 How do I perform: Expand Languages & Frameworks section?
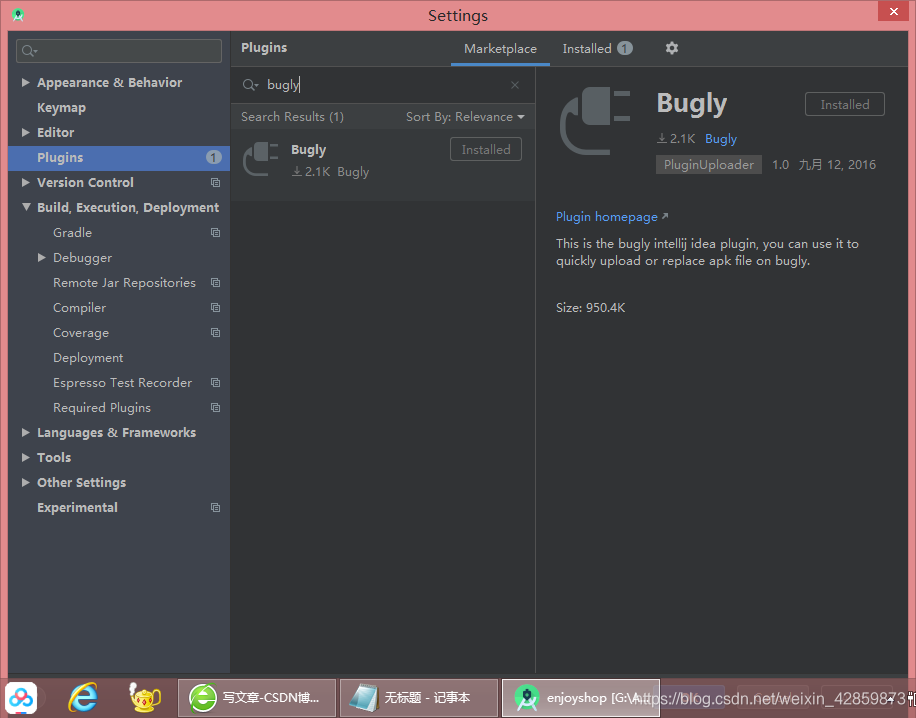(26, 432)
